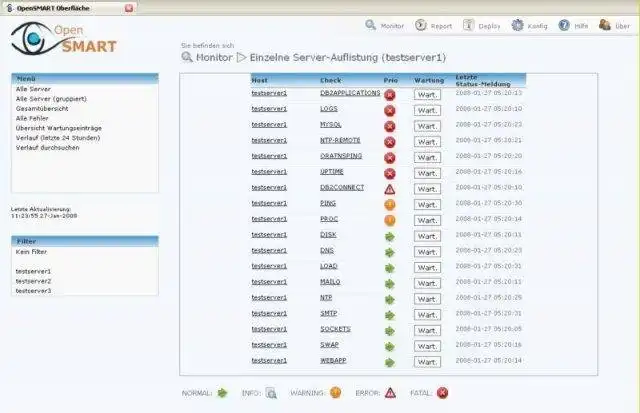This screenshot has height=413, width=640.
Task: Filter by testserver2
Action: [x=33, y=281]
